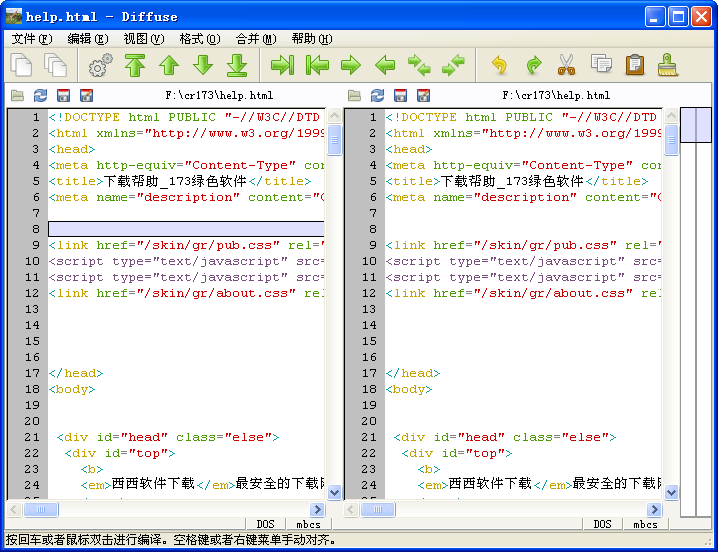Click the right pane vertical scrollbar down arrow
718x552 pixels.
pos(672,492)
